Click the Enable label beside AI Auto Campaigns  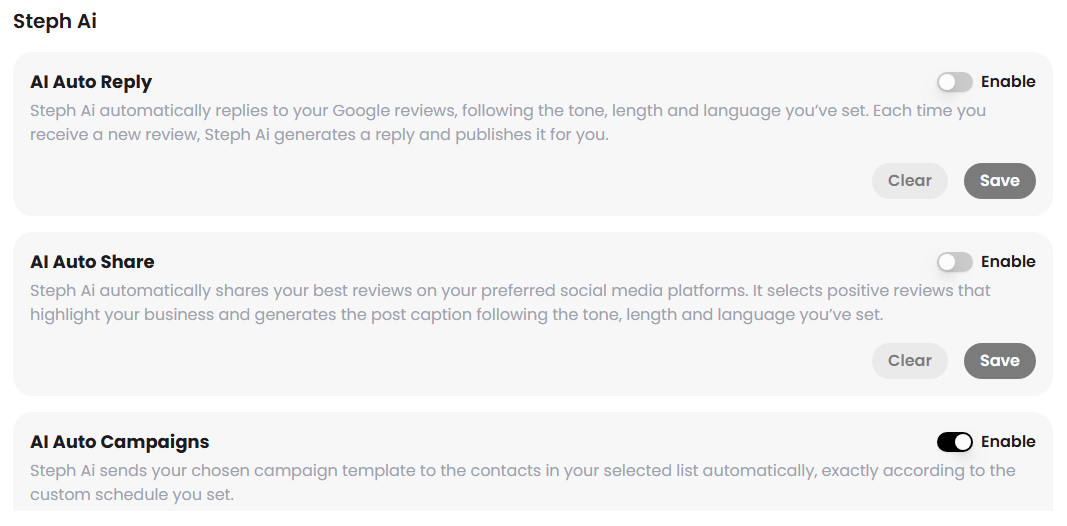pos(1008,442)
